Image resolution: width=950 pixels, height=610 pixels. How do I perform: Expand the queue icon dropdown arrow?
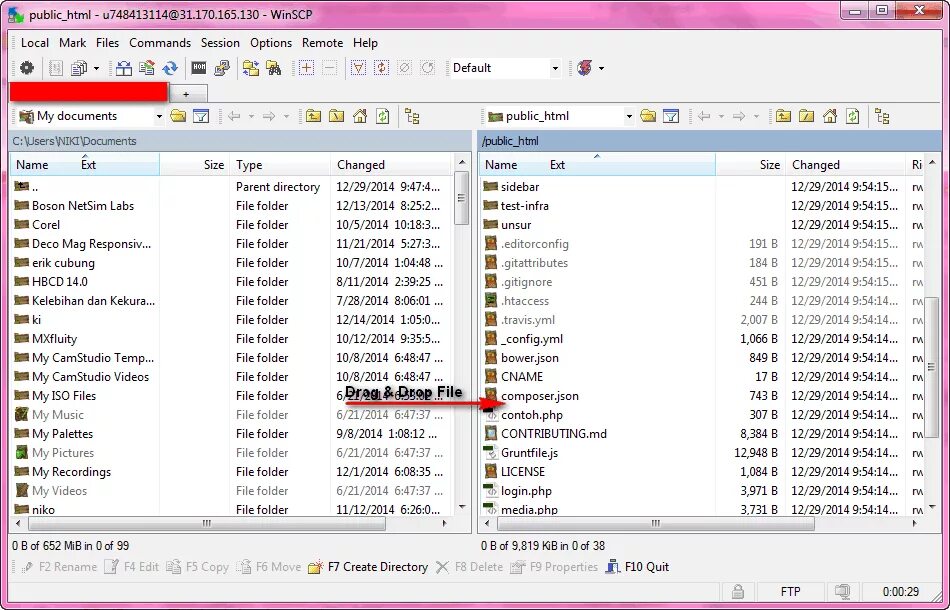click(x=96, y=68)
